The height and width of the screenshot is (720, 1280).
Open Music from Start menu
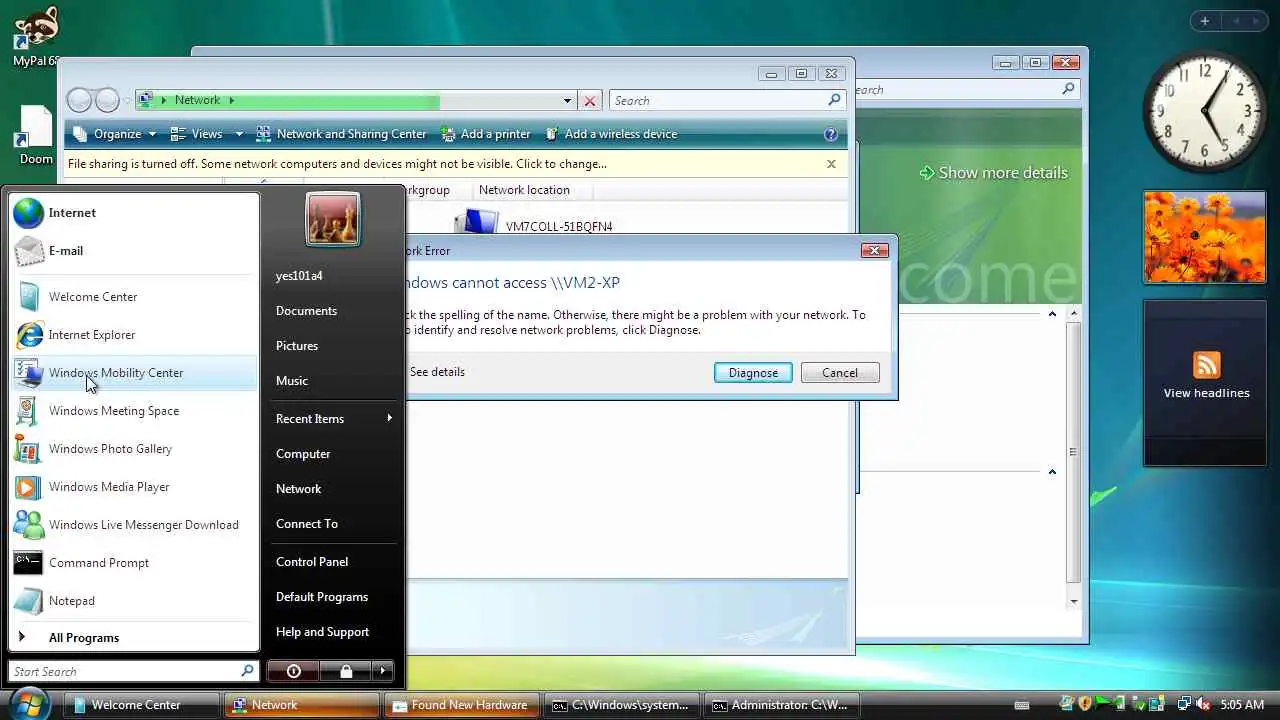(x=333, y=381)
